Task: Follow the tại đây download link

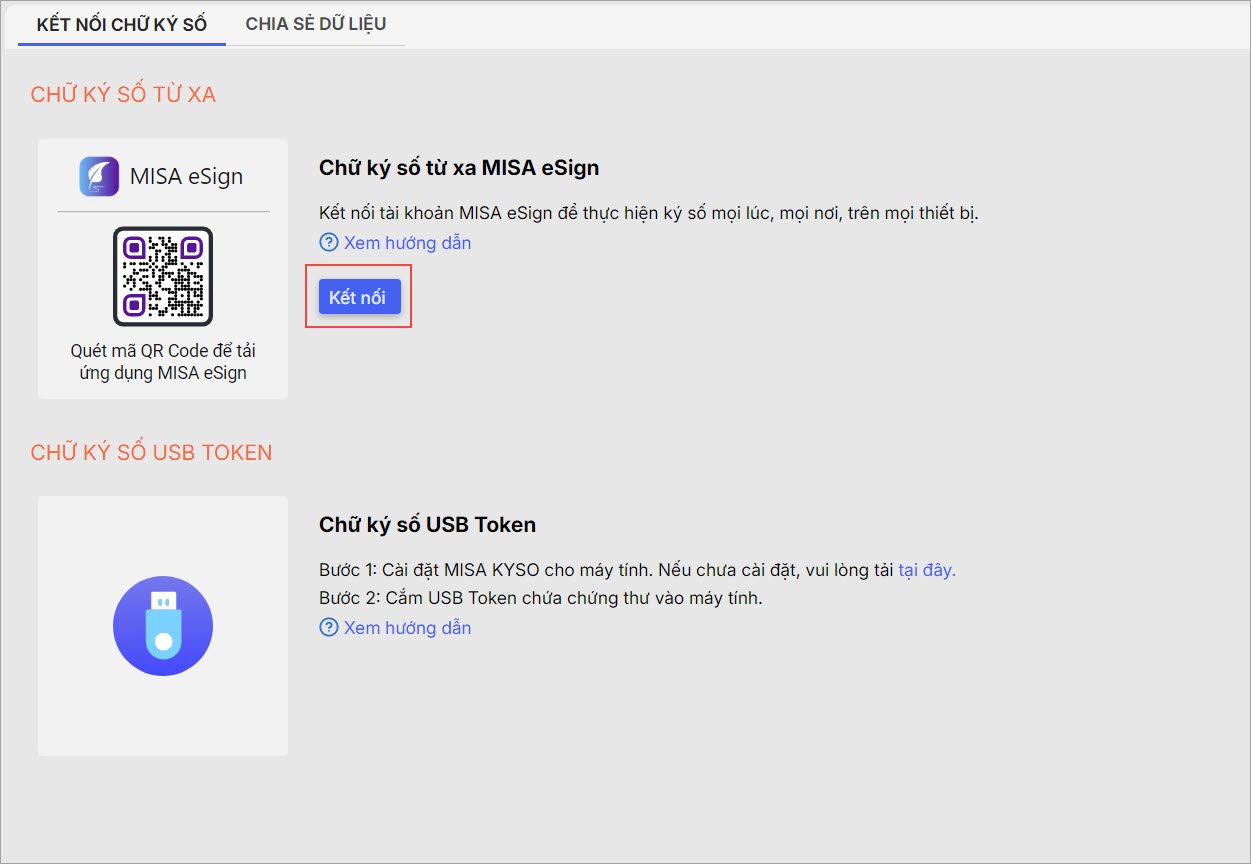Action: (927, 571)
